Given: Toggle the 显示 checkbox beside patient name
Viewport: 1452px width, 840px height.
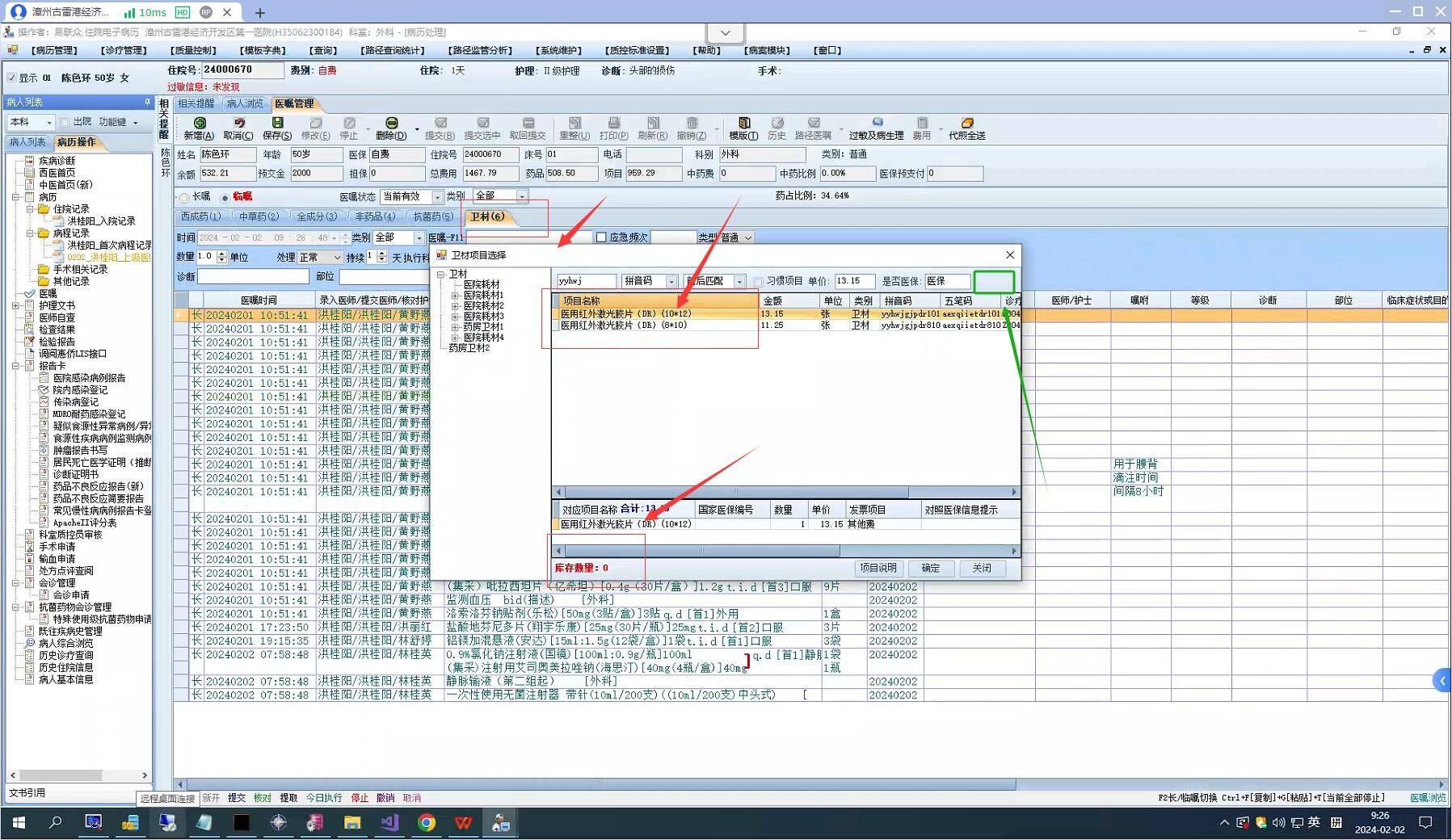Looking at the screenshot, I should pyautogui.click(x=11, y=78).
